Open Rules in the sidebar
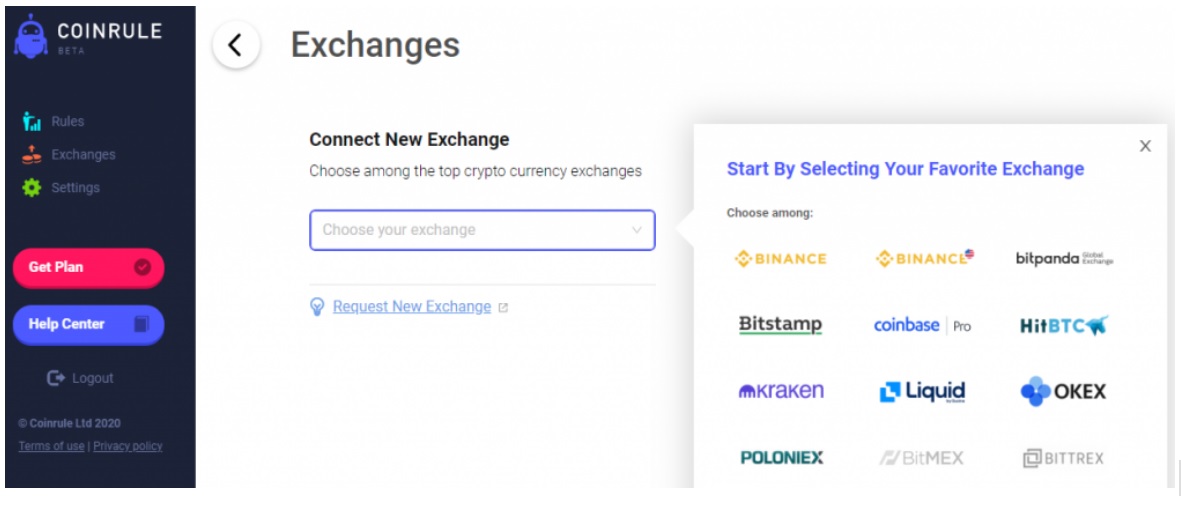The width and height of the screenshot is (1181, 509). 67,122
